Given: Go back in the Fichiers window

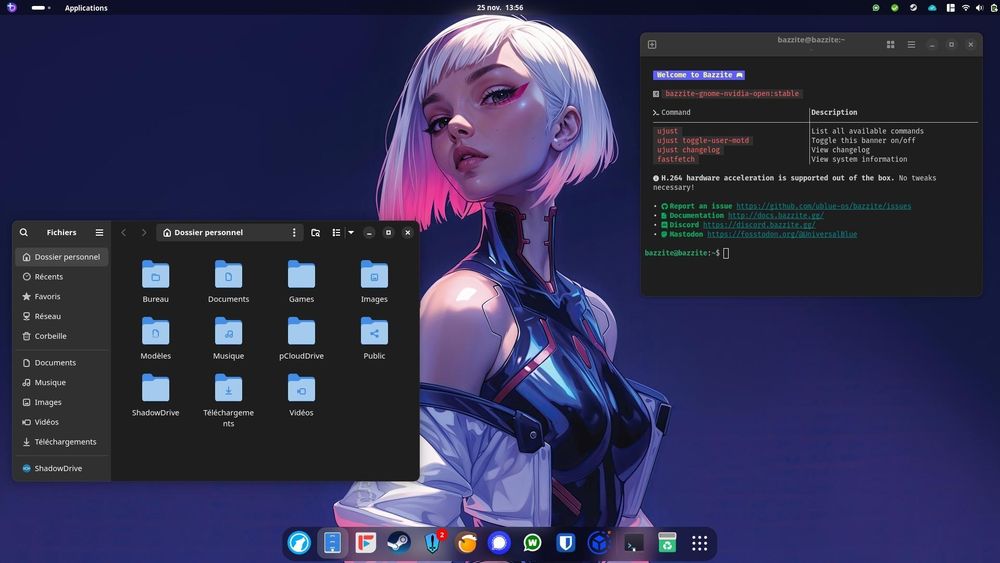Looking at the screenshot, I should point(124,233).
